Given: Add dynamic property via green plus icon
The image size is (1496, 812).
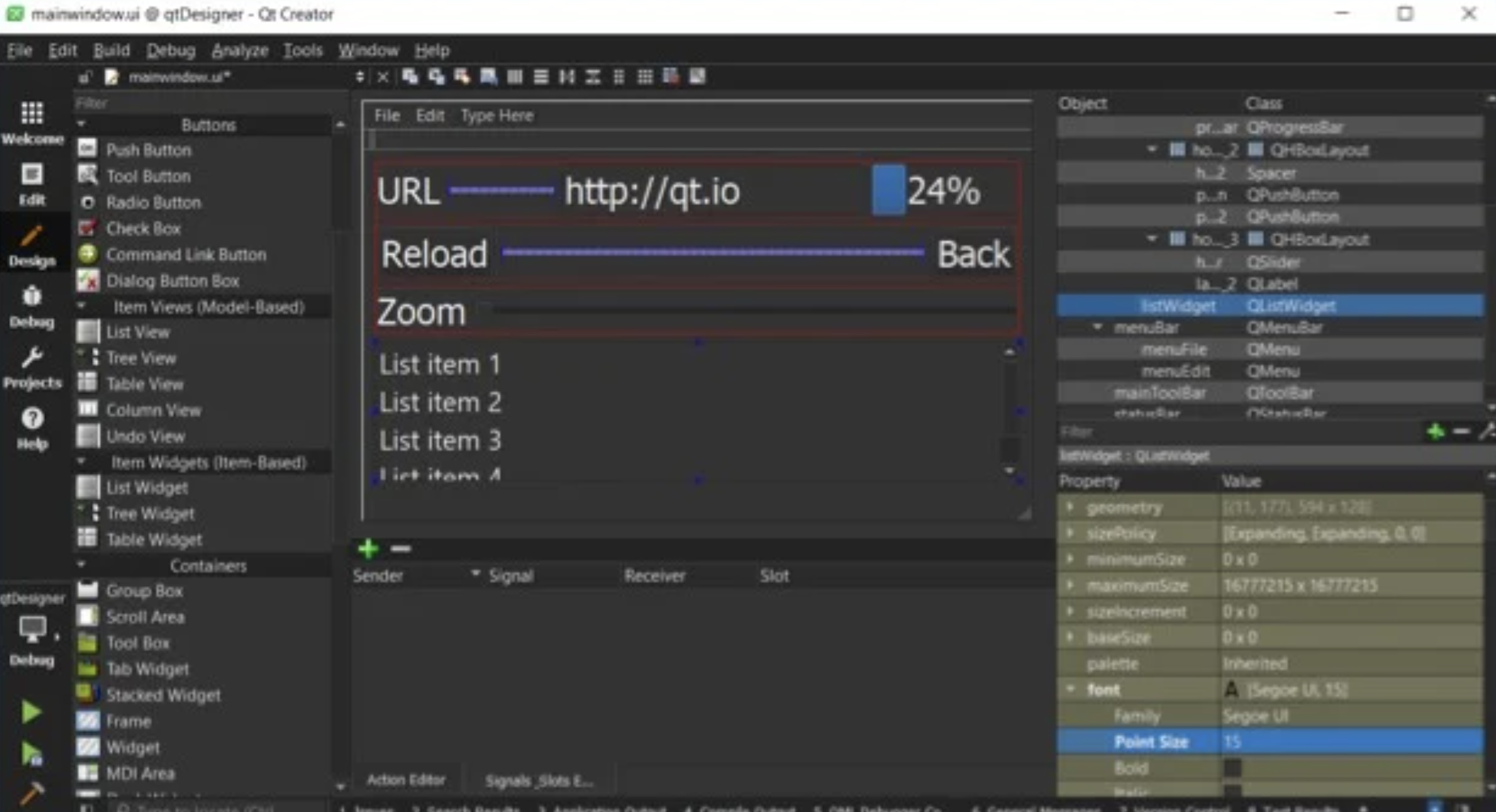Looking at the screenshot, I should tap(1435, 431).
